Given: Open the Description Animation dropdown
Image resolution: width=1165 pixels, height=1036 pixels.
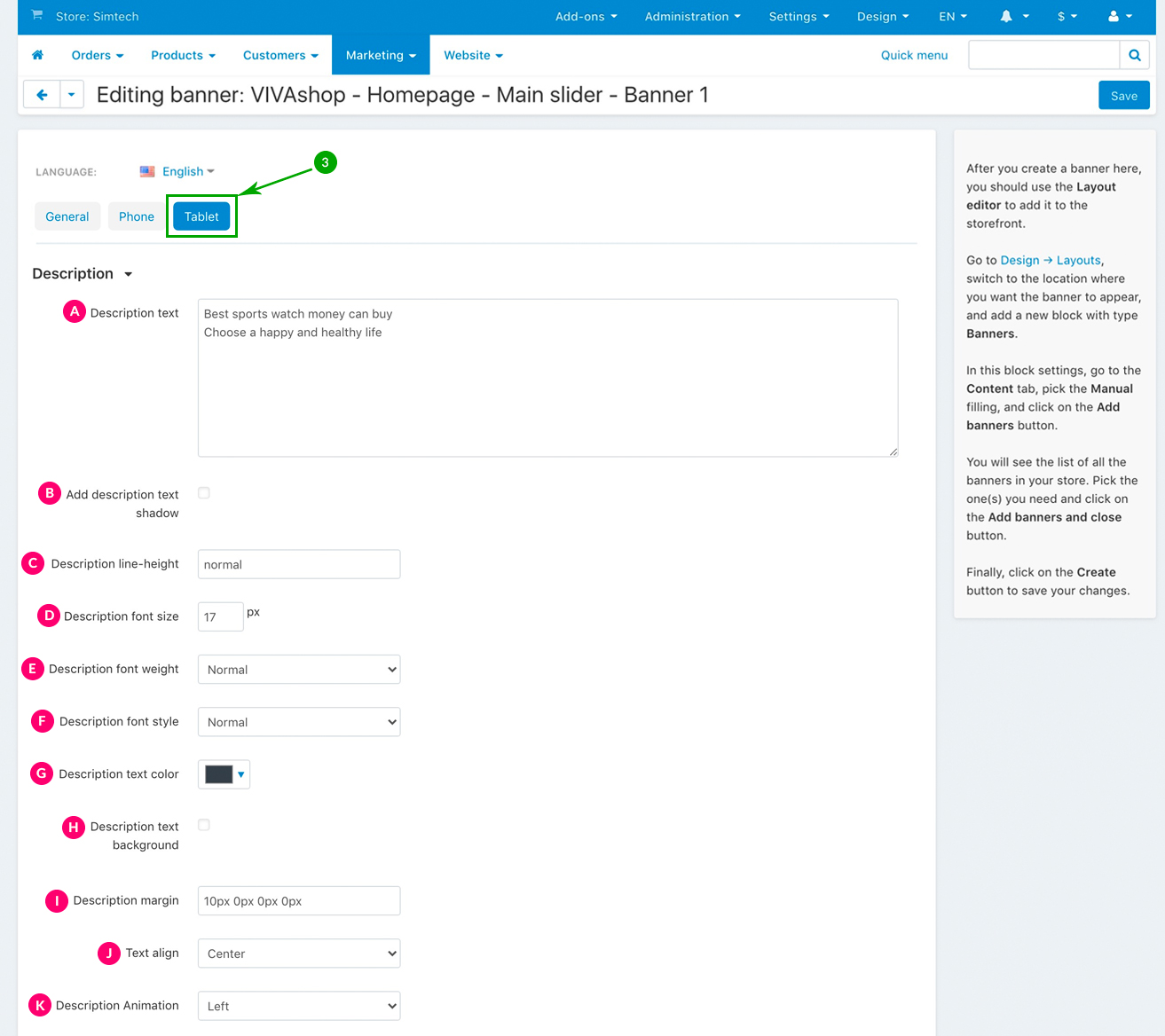Looking at the screenshot, I should point(298,1006).
